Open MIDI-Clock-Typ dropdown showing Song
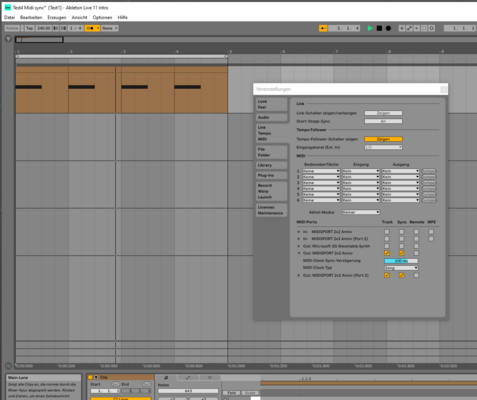 (x=401, y=268)
